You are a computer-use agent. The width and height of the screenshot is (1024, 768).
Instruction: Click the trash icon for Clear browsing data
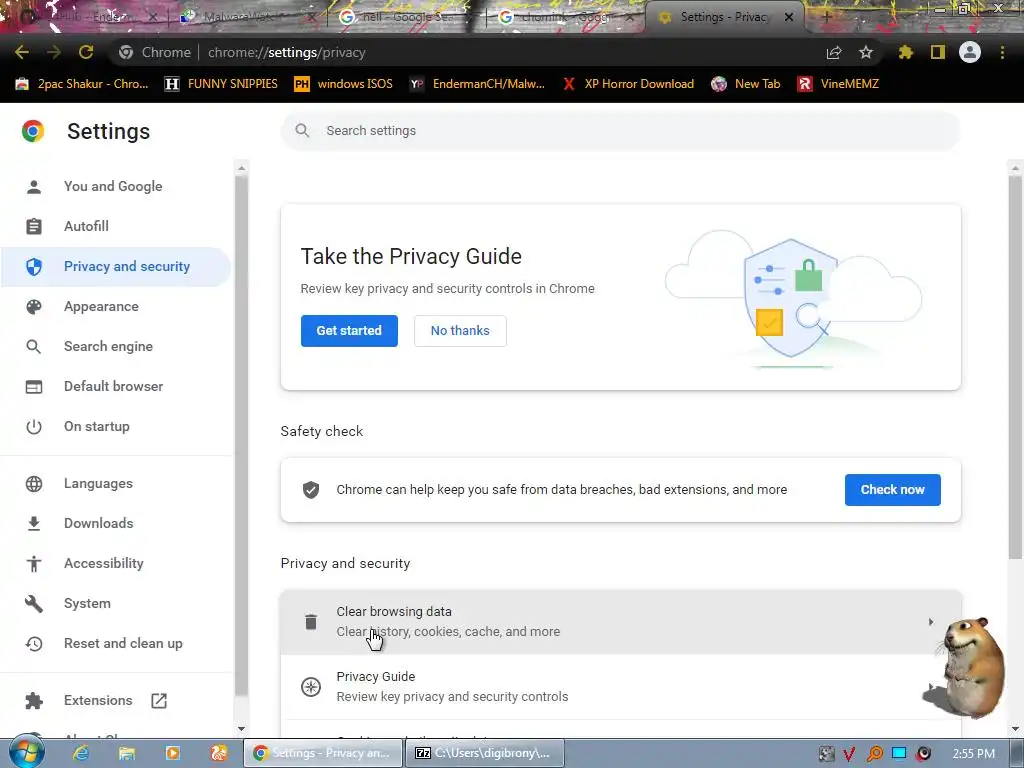[x=311, y=622]
